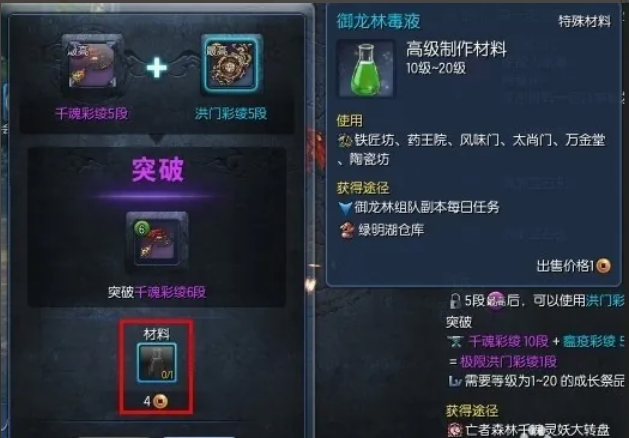Click the 极限洪门彩绫1段 result link
This screenshot has width=629, height=438.
click(508, 361)
